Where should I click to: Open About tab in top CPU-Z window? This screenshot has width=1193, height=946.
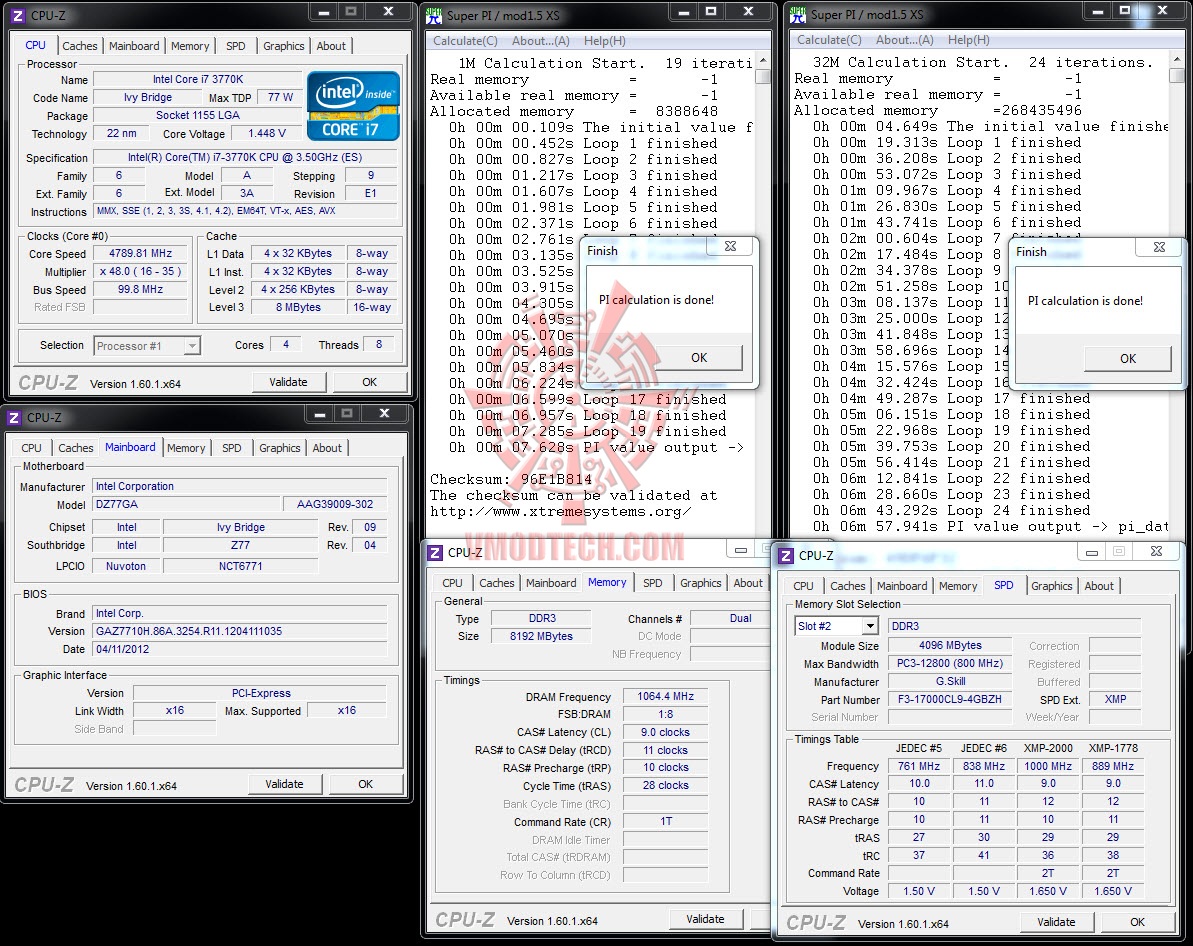pyautogui.click(x=331, y=46)
